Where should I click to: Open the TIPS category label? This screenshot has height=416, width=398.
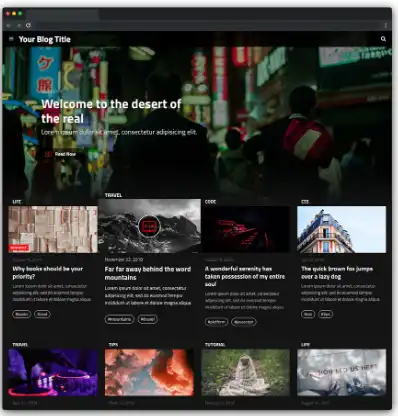pyautogui.click(x=113, y=344)
